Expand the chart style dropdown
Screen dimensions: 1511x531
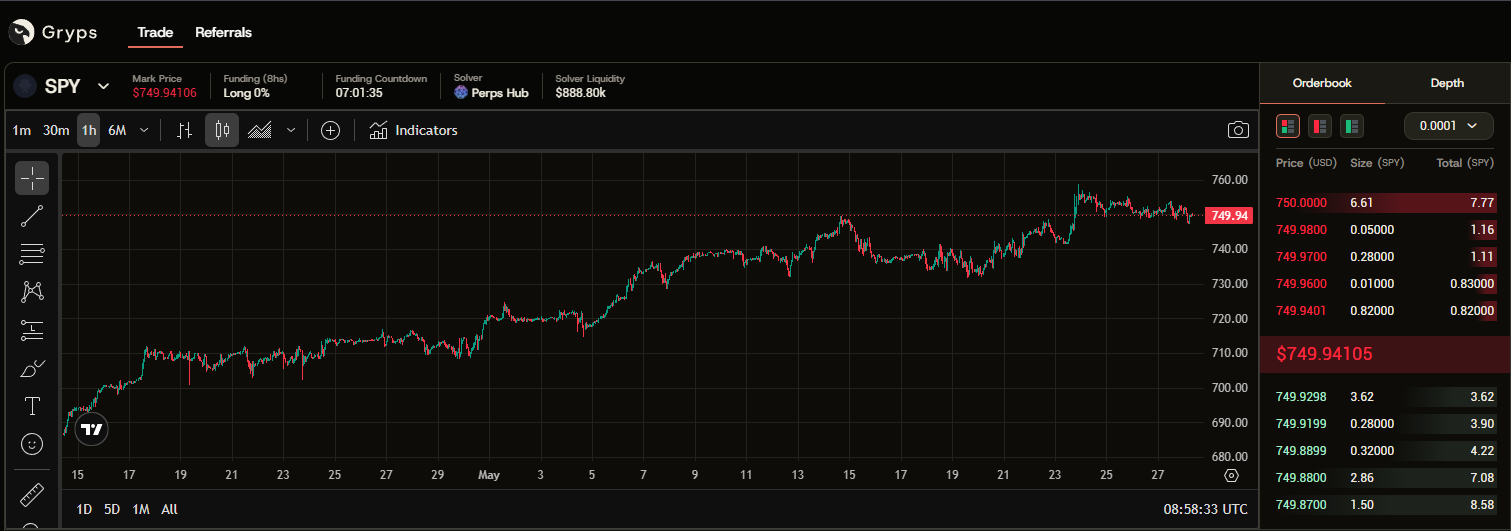[x=291, y=130]
